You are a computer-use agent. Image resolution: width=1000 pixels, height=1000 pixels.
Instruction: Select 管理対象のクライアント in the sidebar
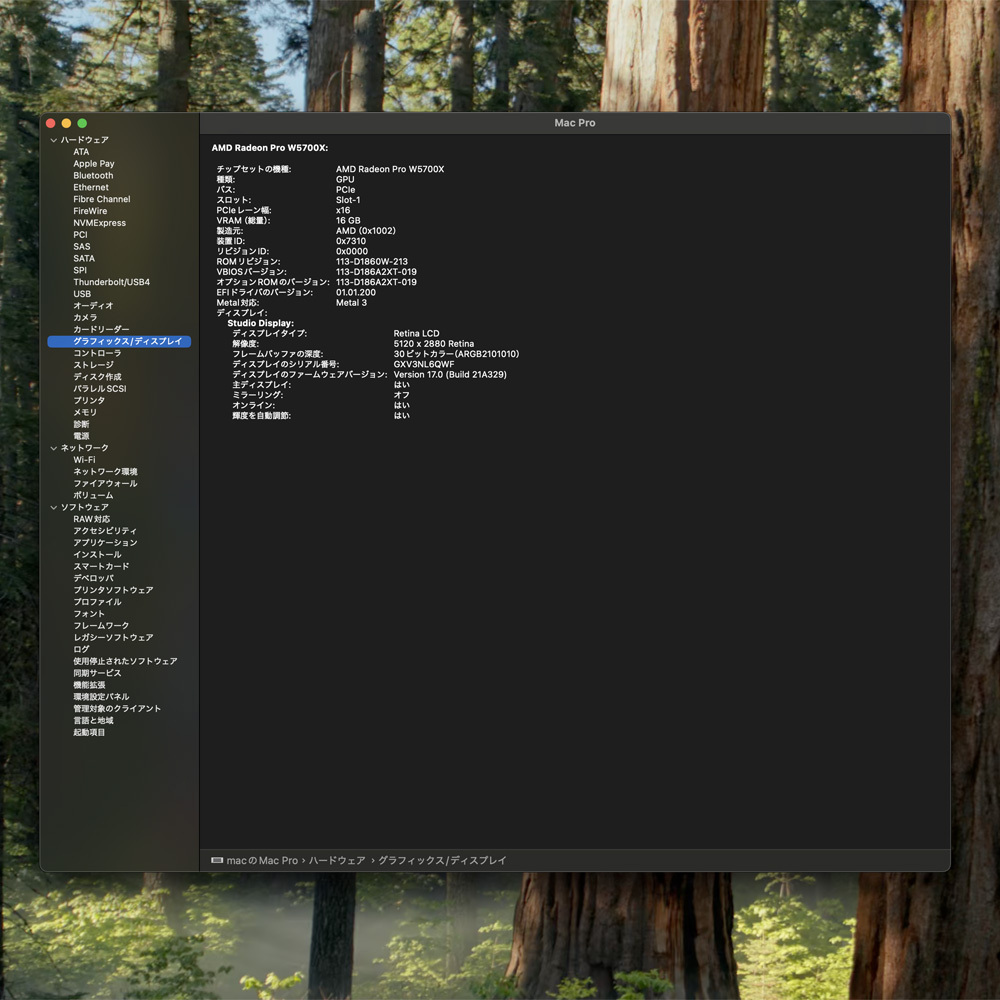coord(117,709)
